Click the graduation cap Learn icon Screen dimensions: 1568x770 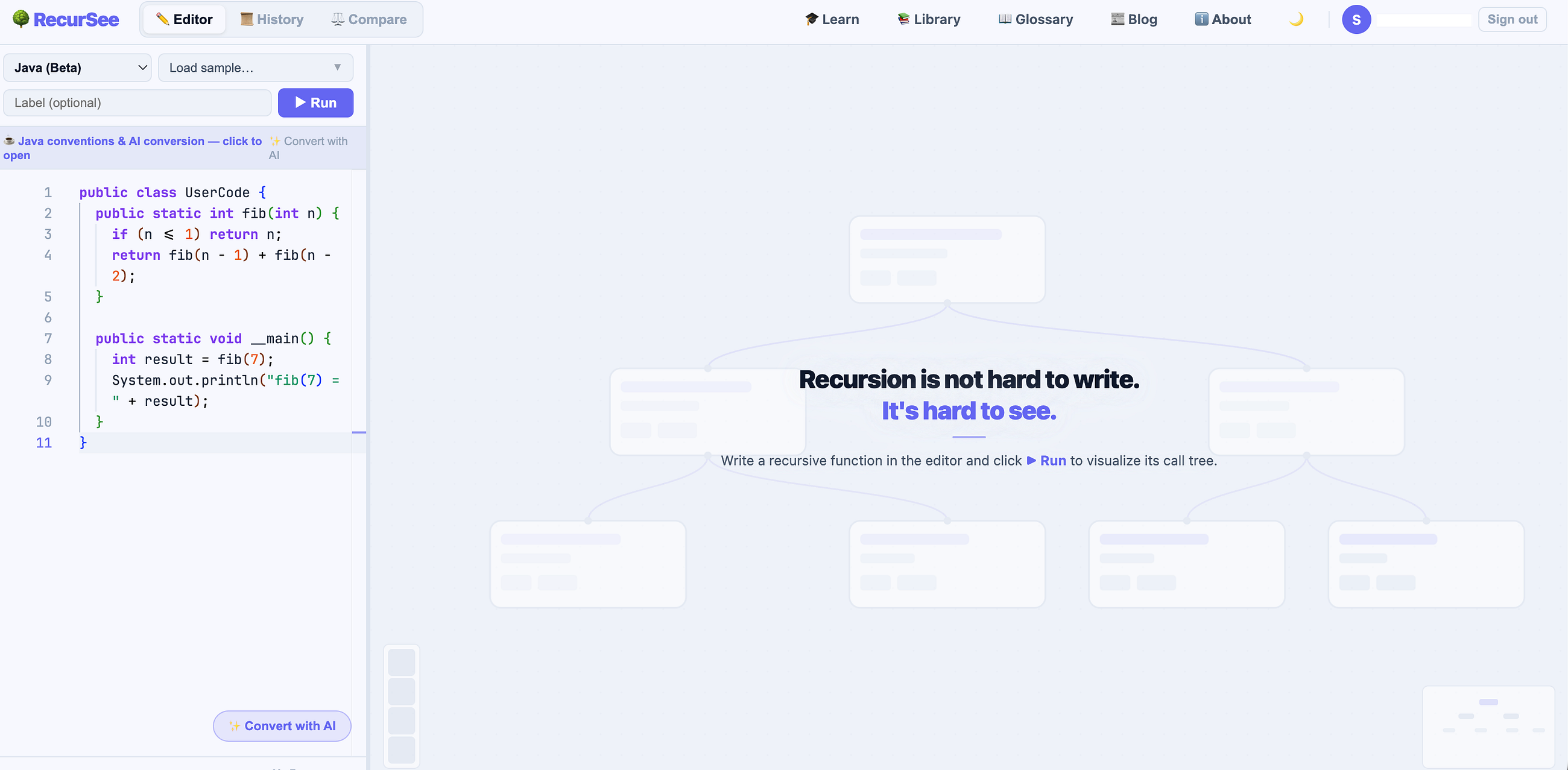(x=811, y=19)
